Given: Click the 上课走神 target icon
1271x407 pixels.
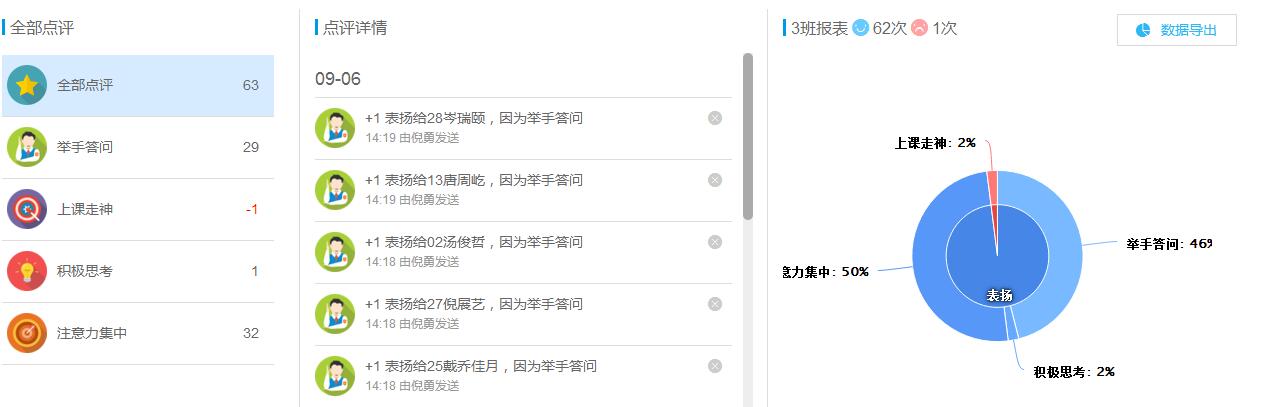Looking at the screenshot, I should point(27,209).
